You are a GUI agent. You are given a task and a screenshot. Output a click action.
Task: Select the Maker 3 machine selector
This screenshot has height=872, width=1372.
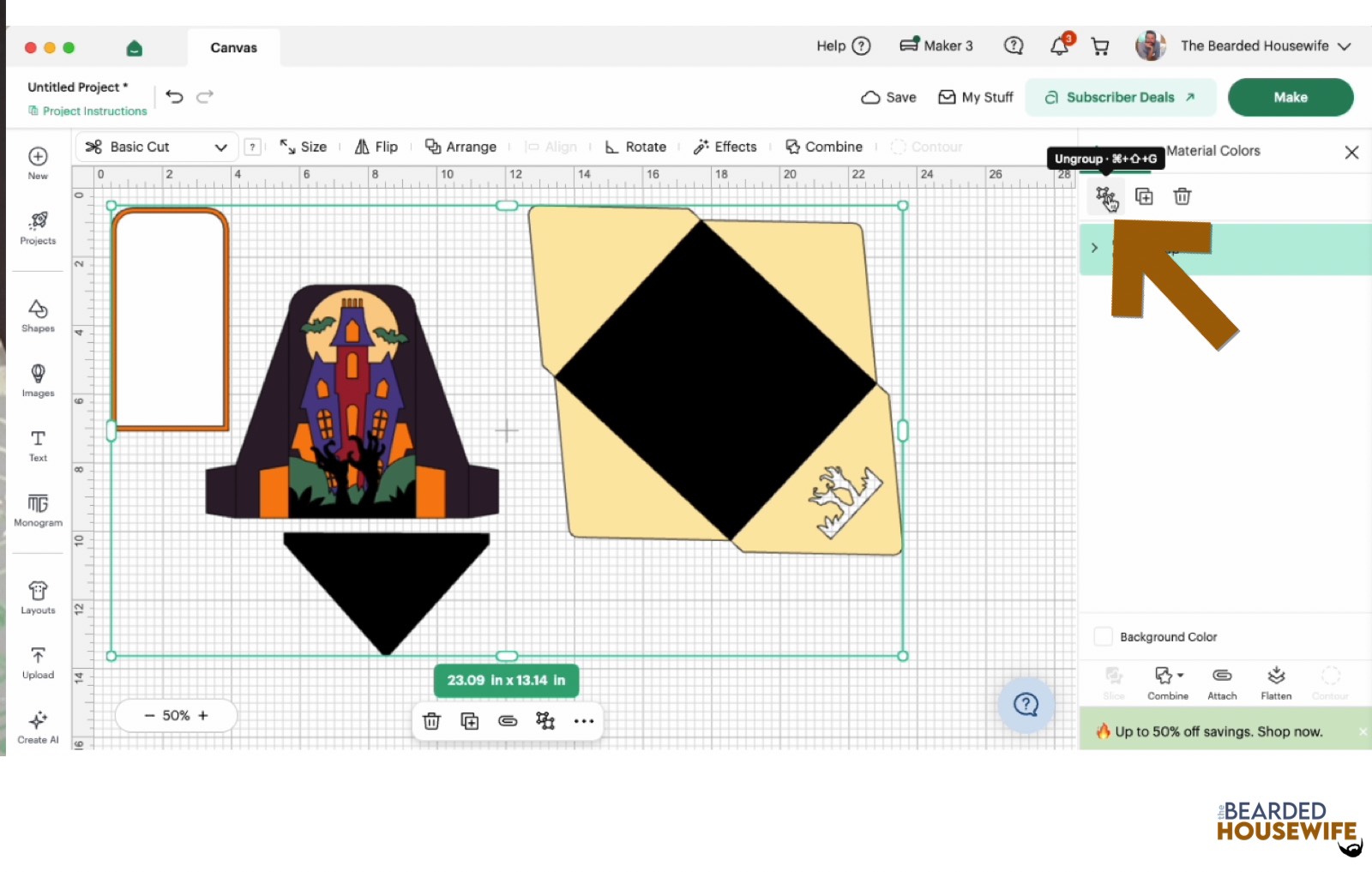point(936,46)
